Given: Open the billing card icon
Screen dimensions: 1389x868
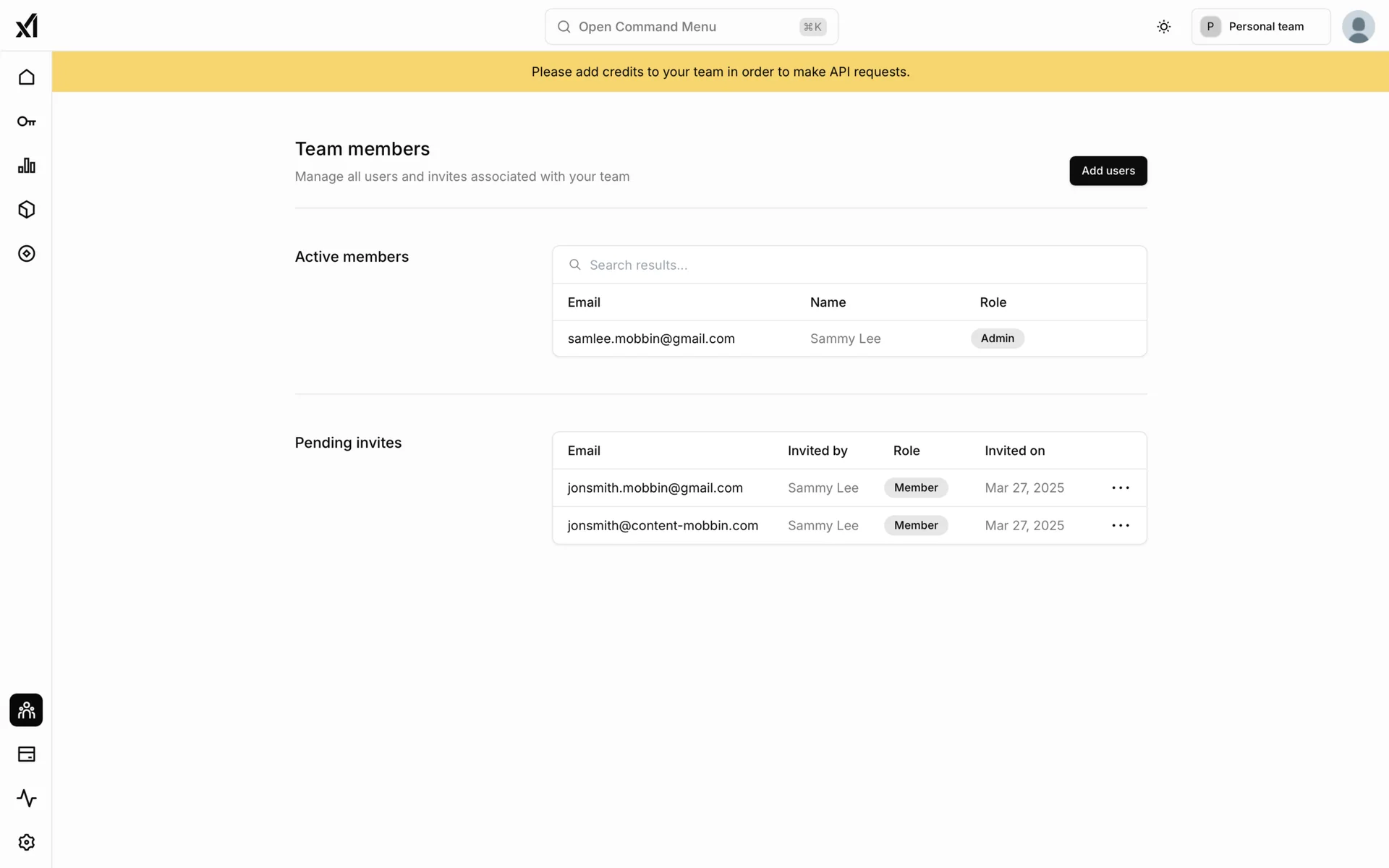Looking at the screenshot, I should point(26,754).
